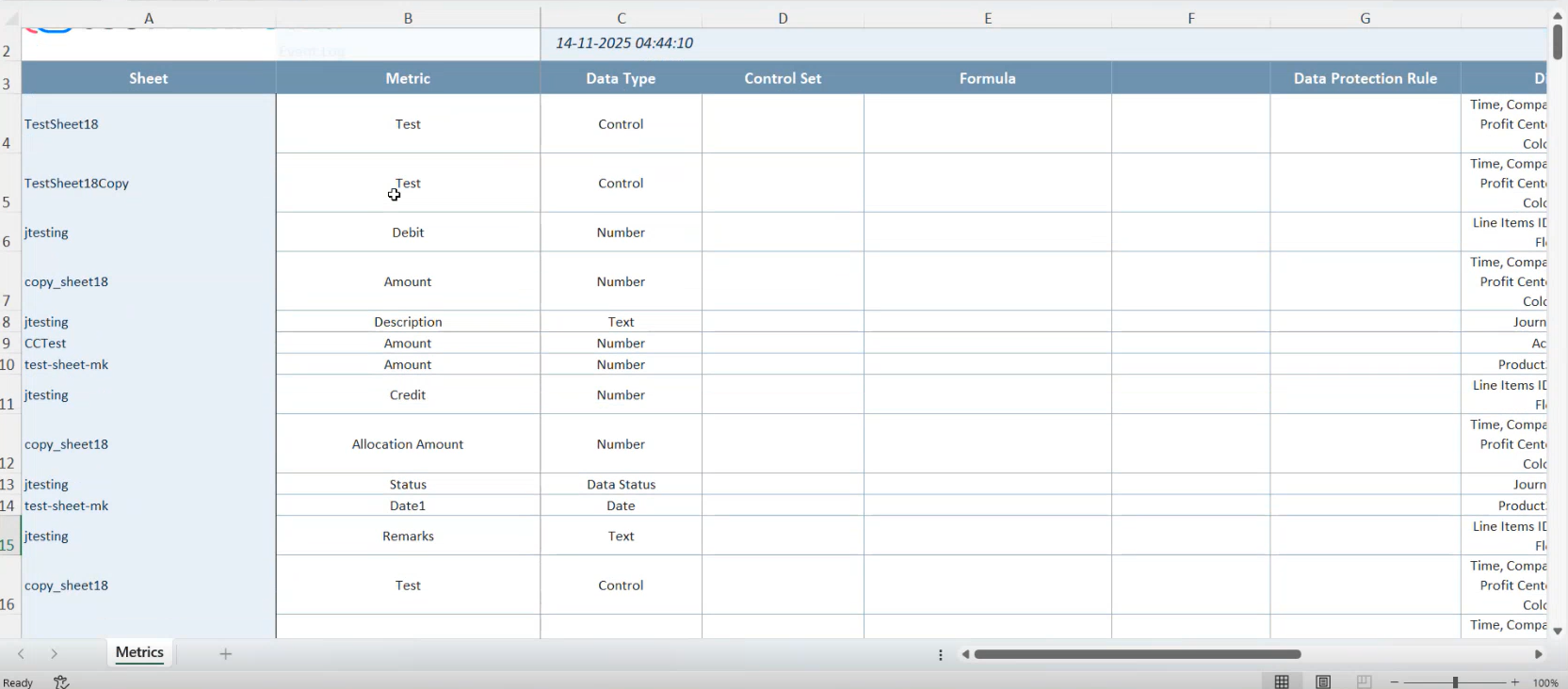The image size is (1568, 689).
Task: Click the previous sheet navigation arrow
Action: pos(21,654)
